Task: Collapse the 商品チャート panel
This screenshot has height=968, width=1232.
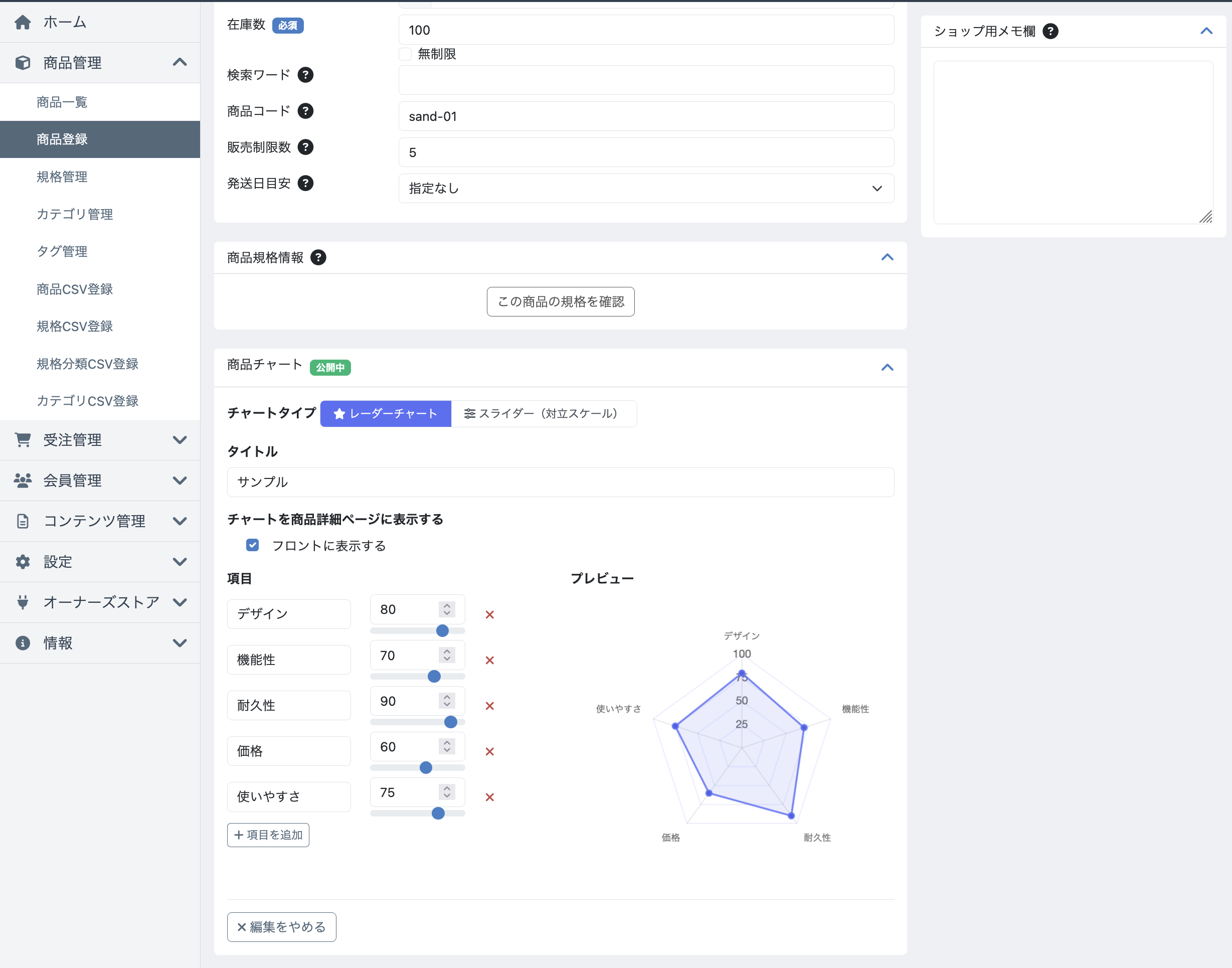Action: pos(887,367)
